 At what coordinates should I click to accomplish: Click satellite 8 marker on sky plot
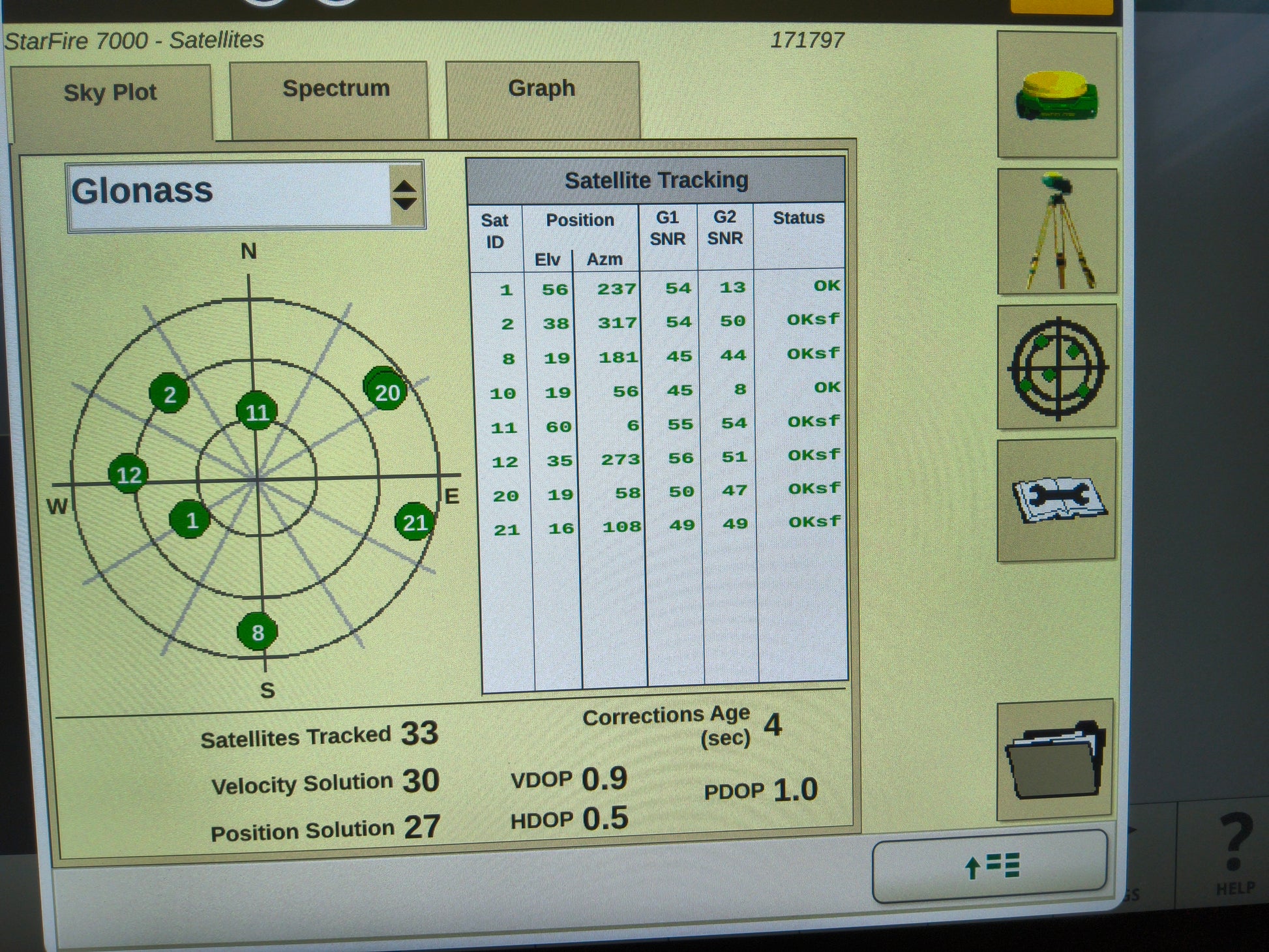point(258,632)
